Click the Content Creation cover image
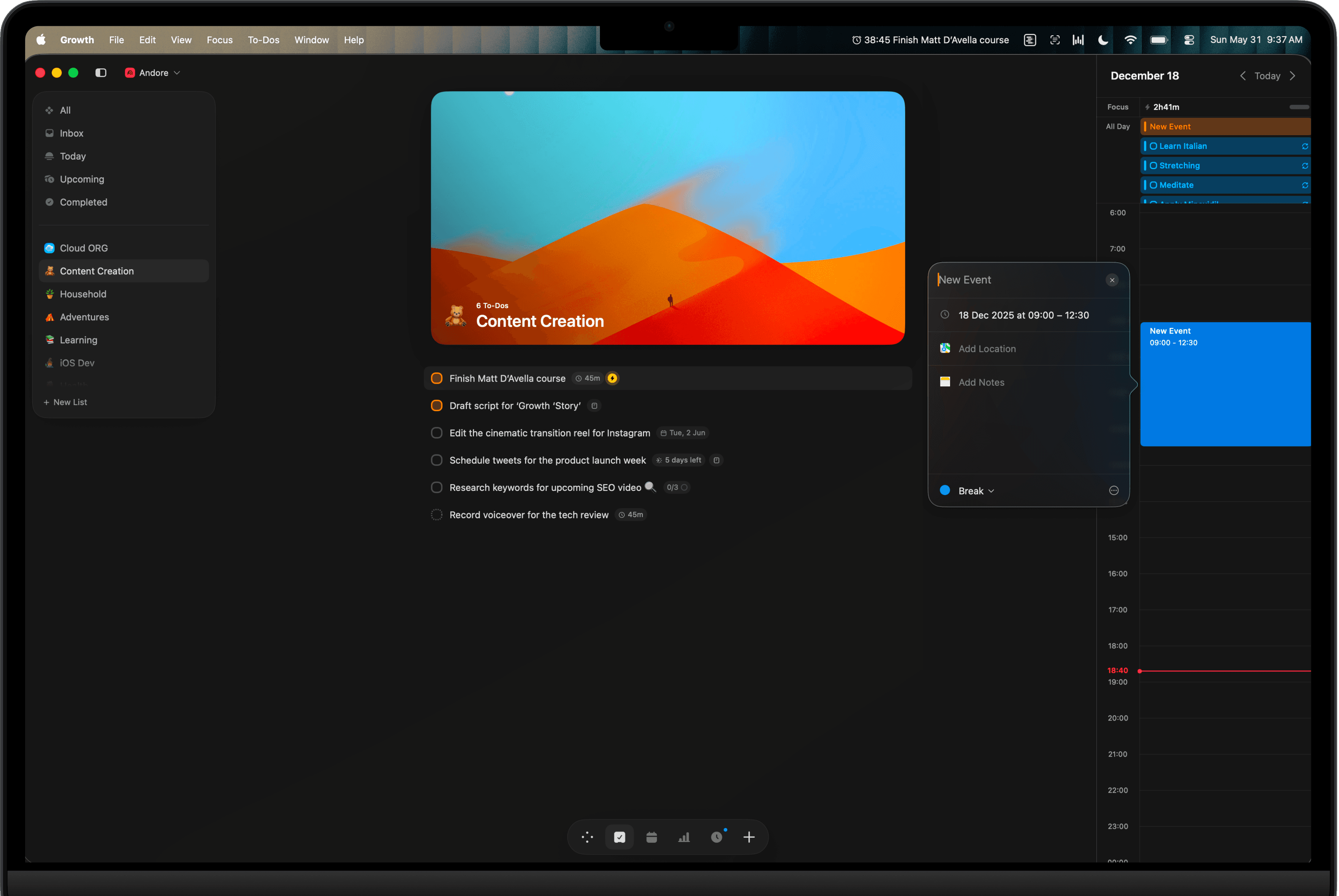 click(668, 218)
